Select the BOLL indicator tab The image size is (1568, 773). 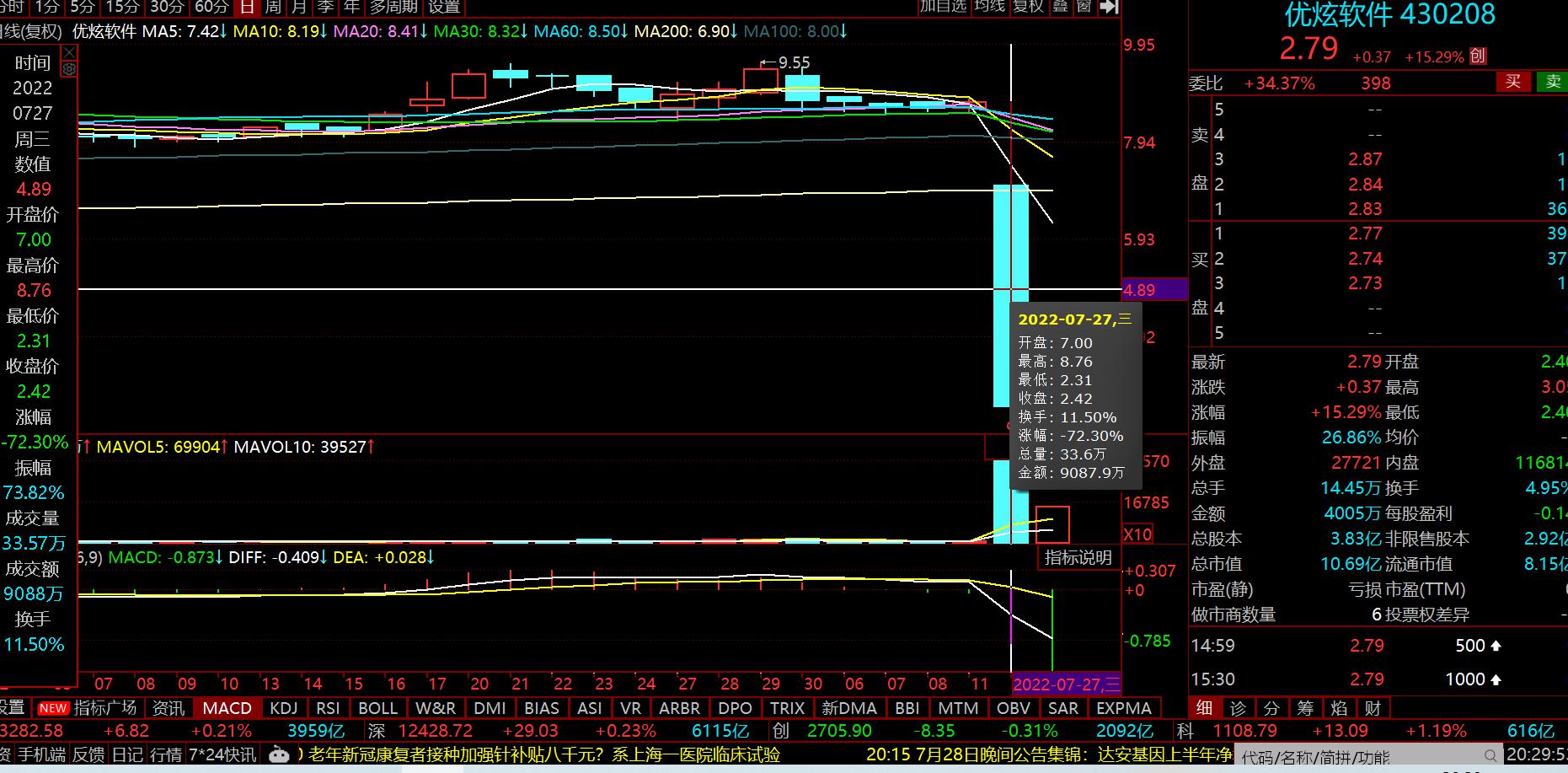[377, 708]
